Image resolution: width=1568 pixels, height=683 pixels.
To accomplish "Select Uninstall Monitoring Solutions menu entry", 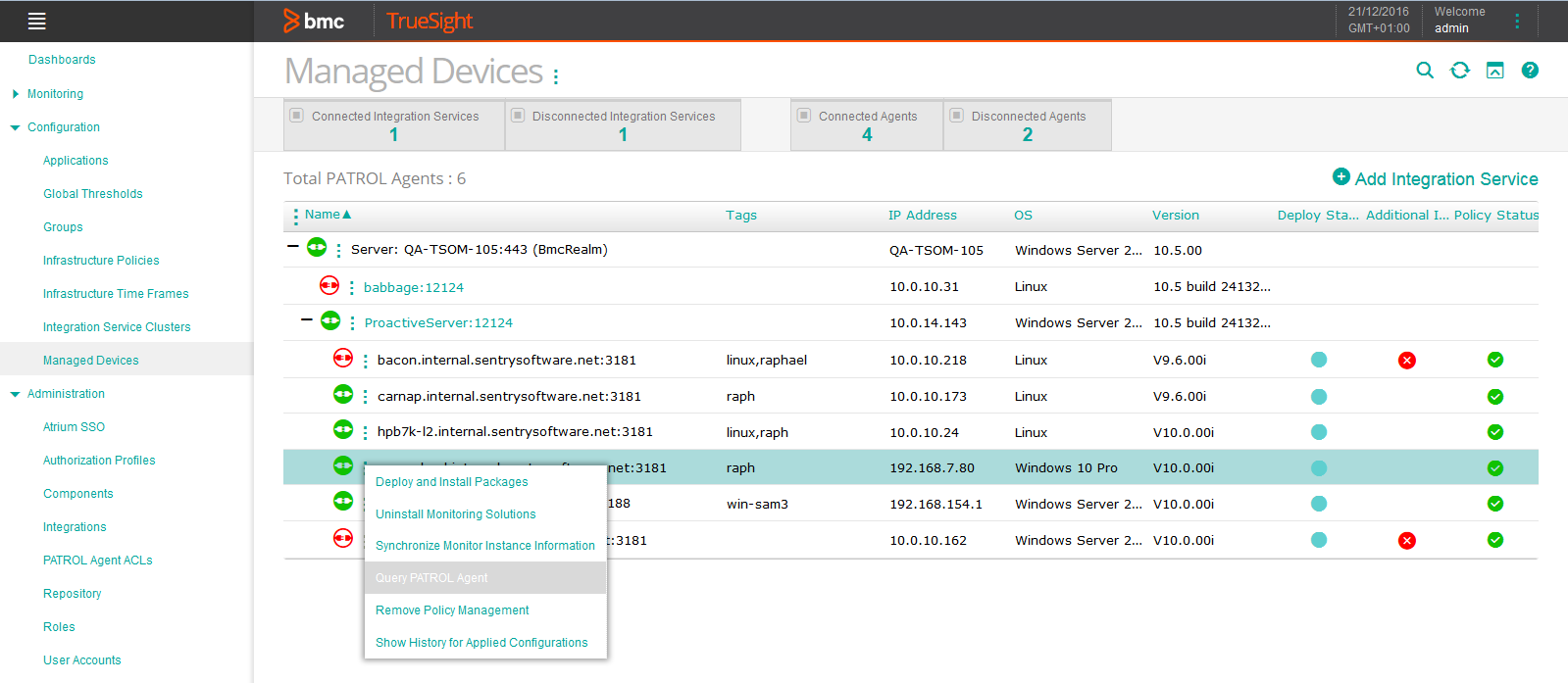I will tap(456, 514).
